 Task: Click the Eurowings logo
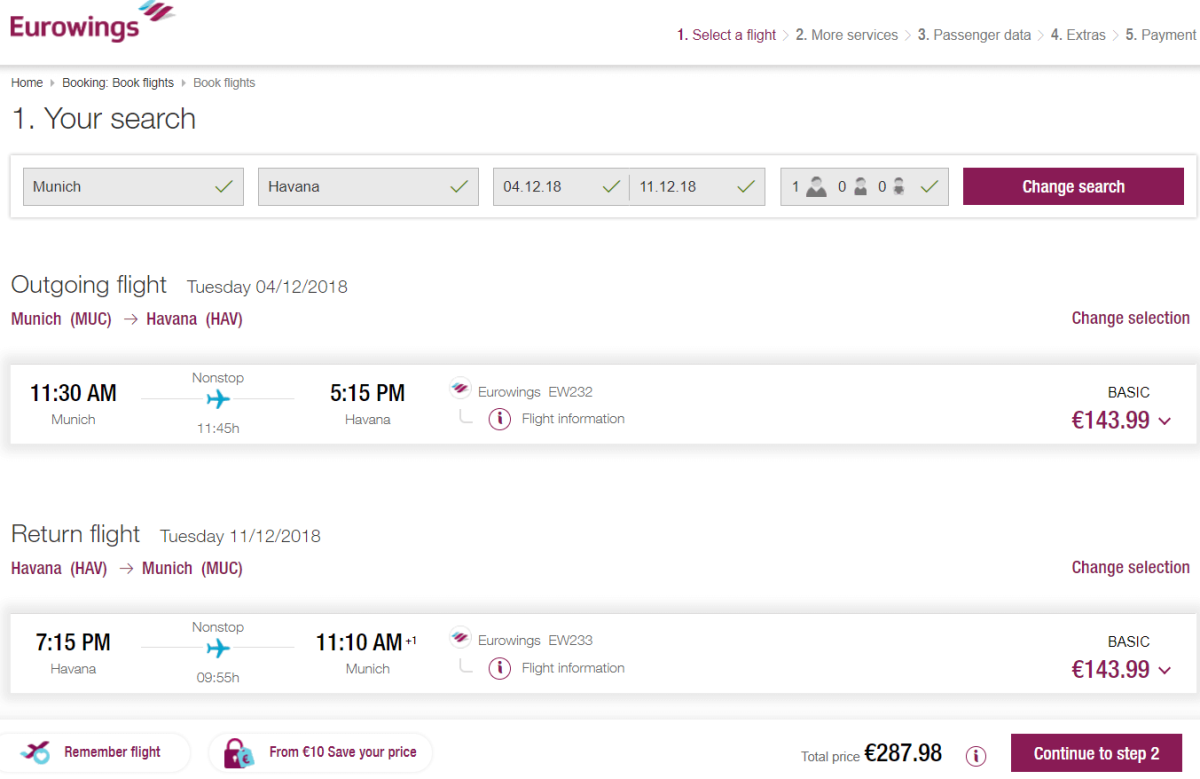(90, 22)
